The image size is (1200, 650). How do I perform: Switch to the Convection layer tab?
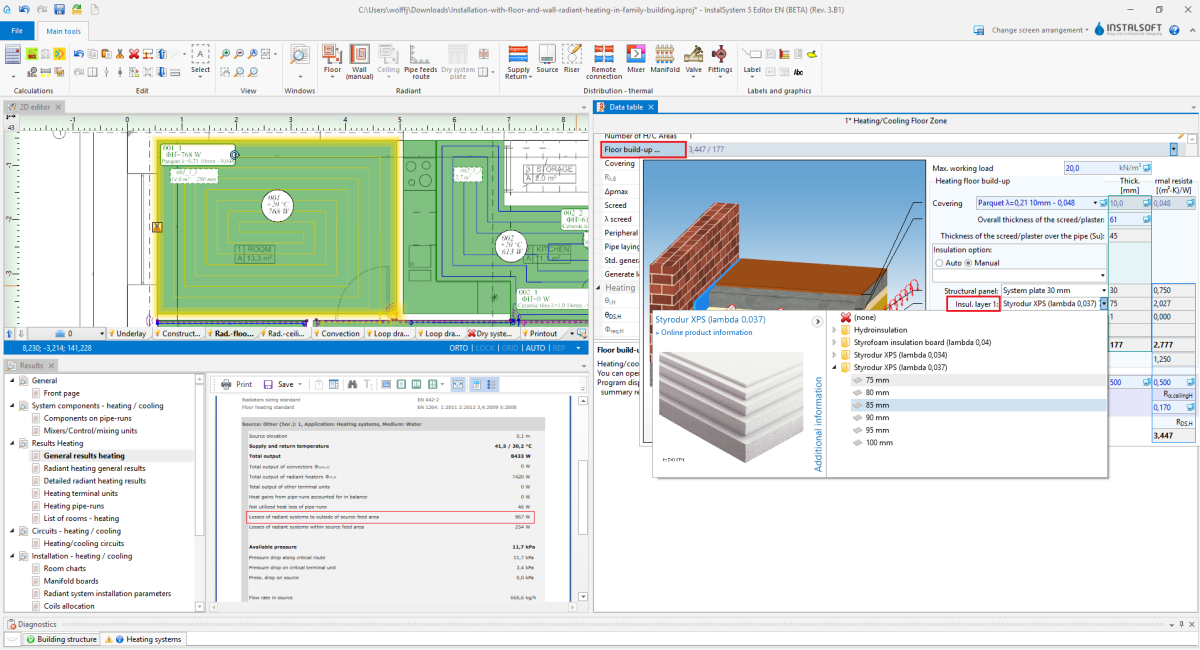(341, 334)
